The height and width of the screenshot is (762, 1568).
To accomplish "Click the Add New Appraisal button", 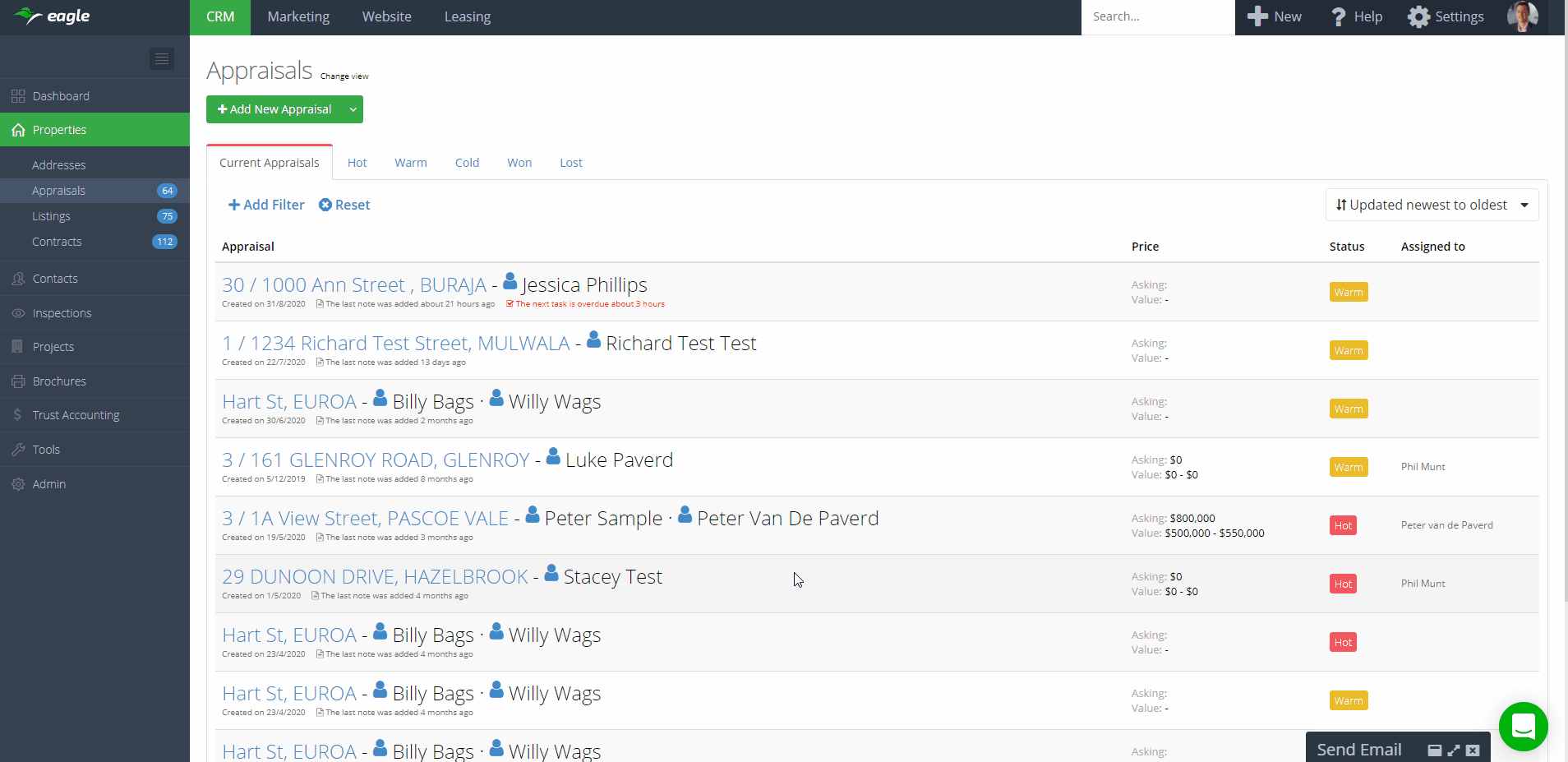I will point(274,109).
